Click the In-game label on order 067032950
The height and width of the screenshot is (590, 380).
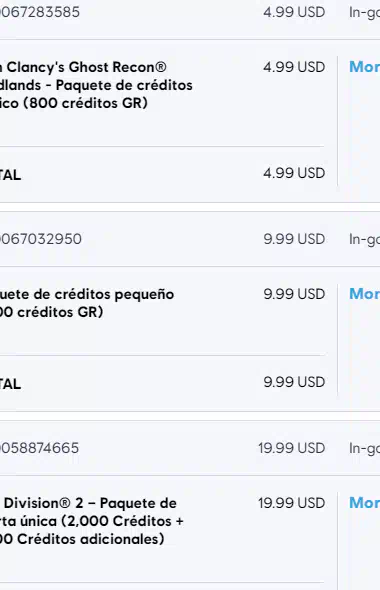pyautogui.click(x=364, y=239)
